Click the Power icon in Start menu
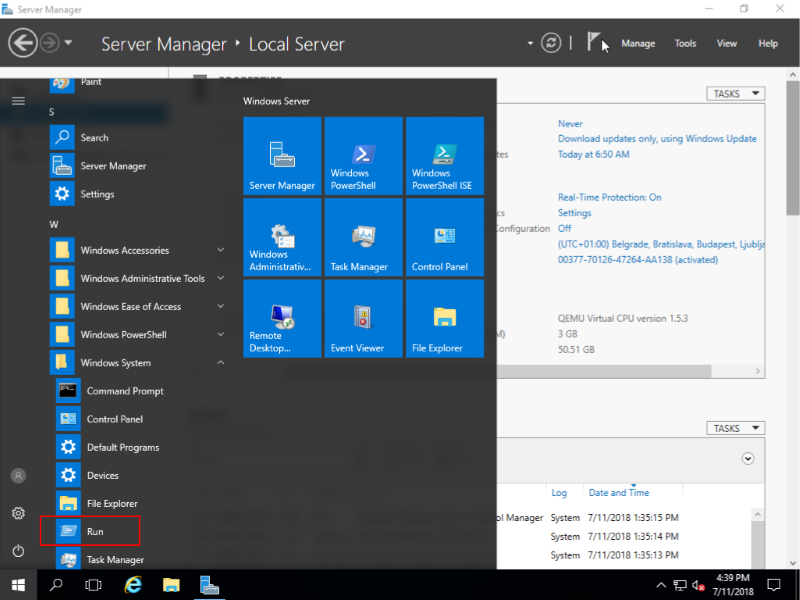The image size is (800, 600). coord(18,551)
